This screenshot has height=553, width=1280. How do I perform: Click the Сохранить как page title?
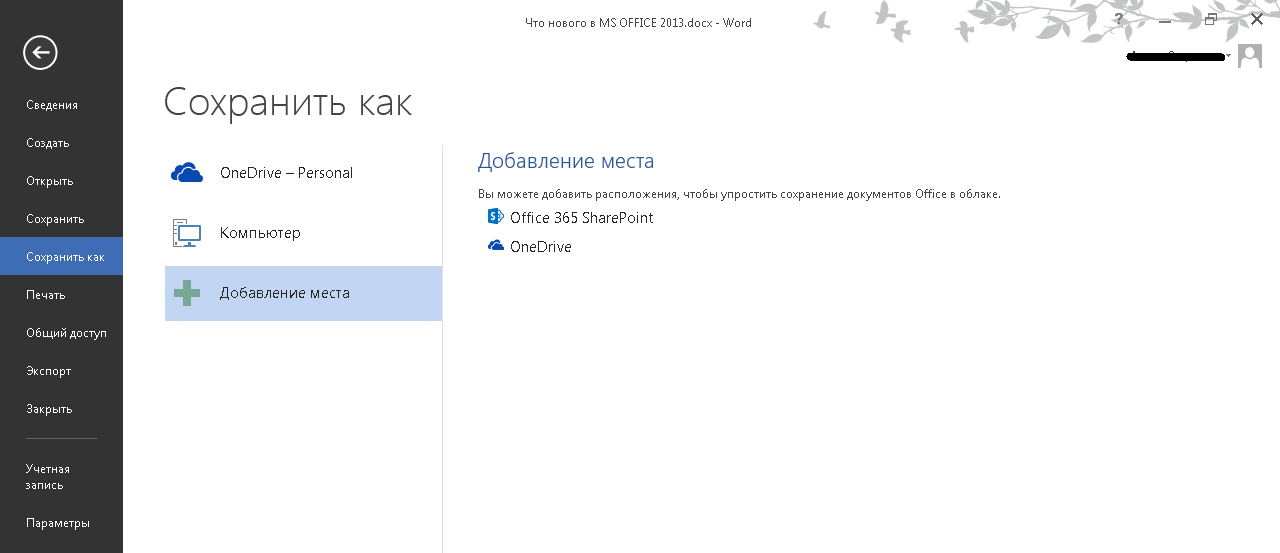click(288, 102)
